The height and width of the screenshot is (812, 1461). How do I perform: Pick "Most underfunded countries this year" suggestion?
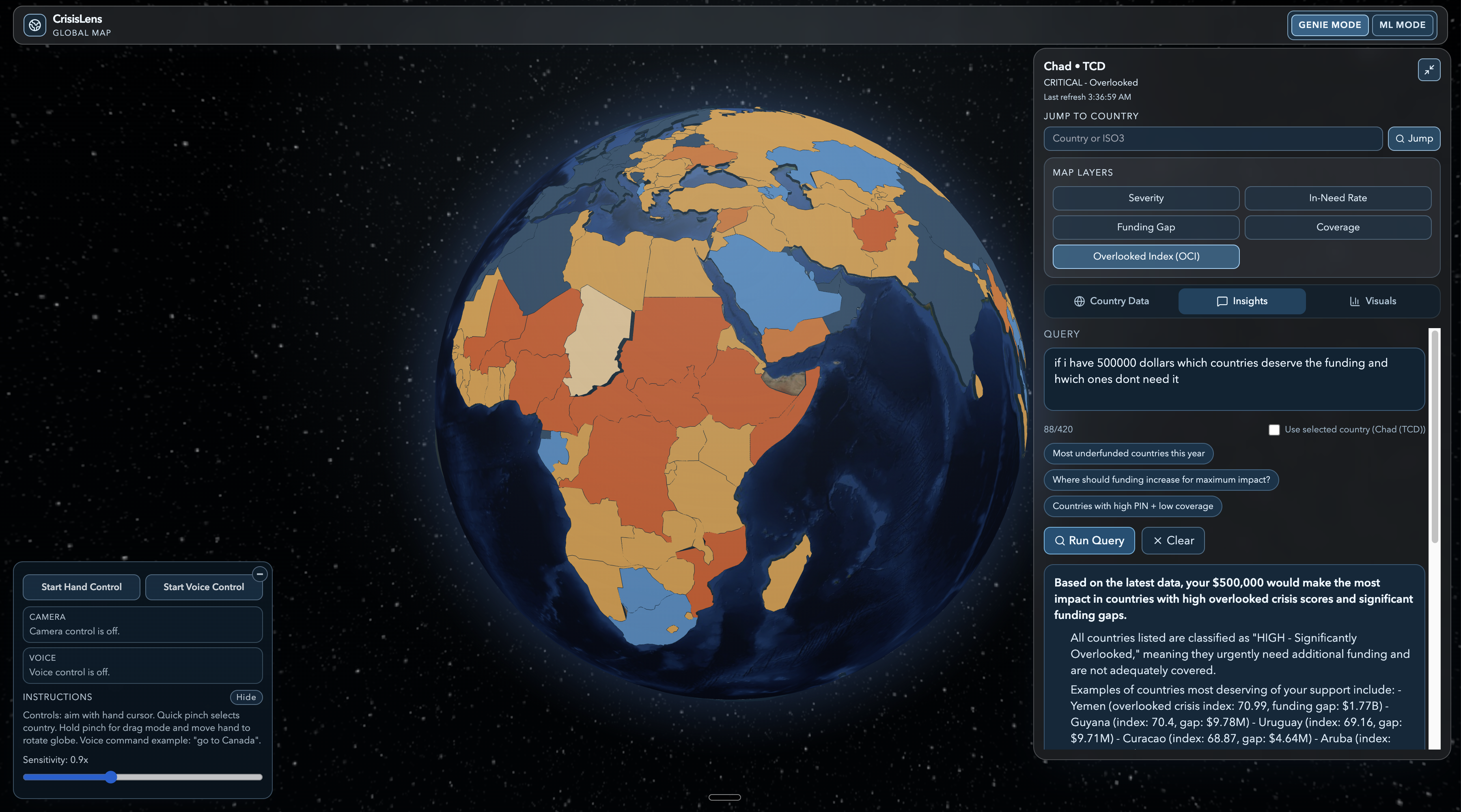click(x=1128, y=453)
